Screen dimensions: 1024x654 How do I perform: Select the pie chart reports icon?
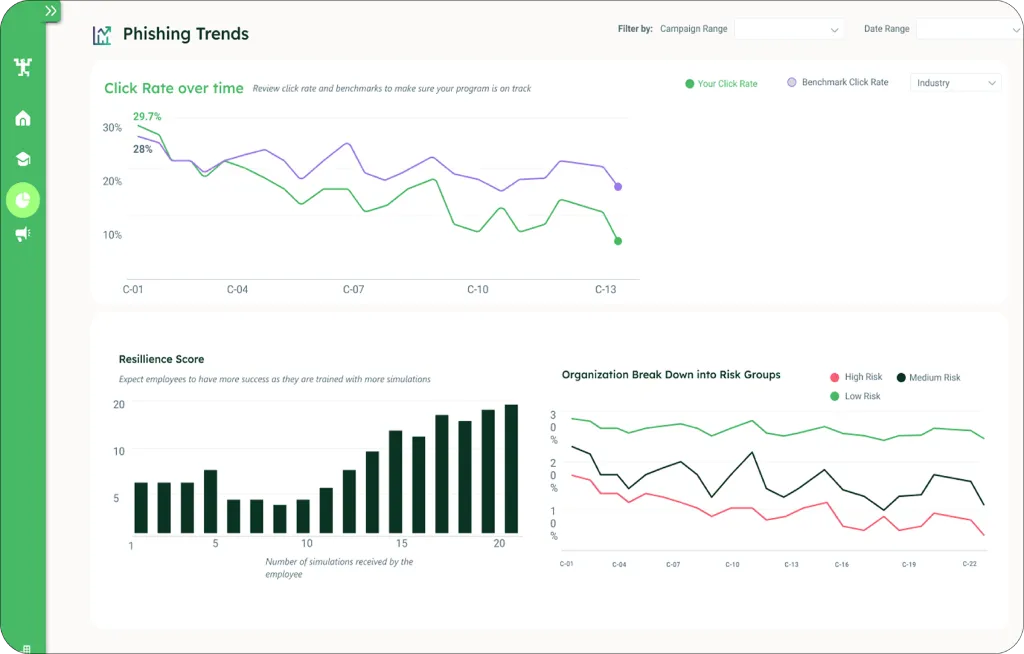click(x=23, y=200)
